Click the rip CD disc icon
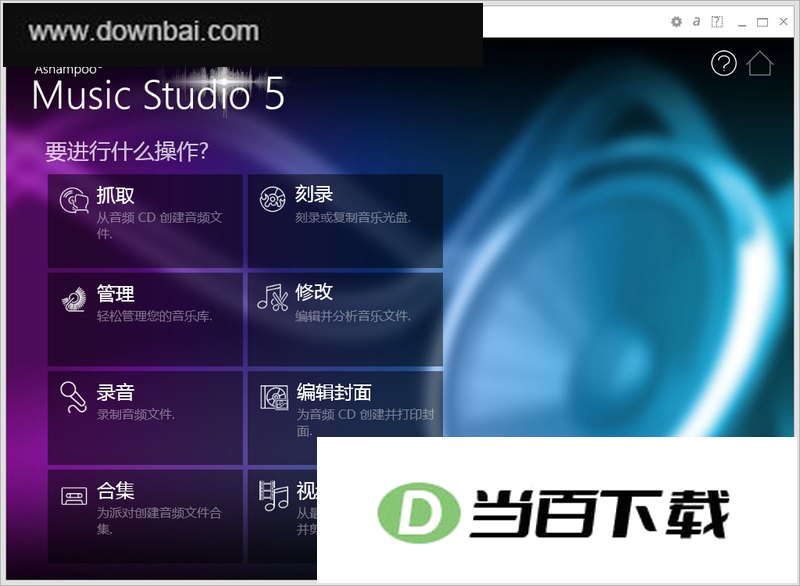Viewport: 800px width, 586px height. (x=74, y=200)
